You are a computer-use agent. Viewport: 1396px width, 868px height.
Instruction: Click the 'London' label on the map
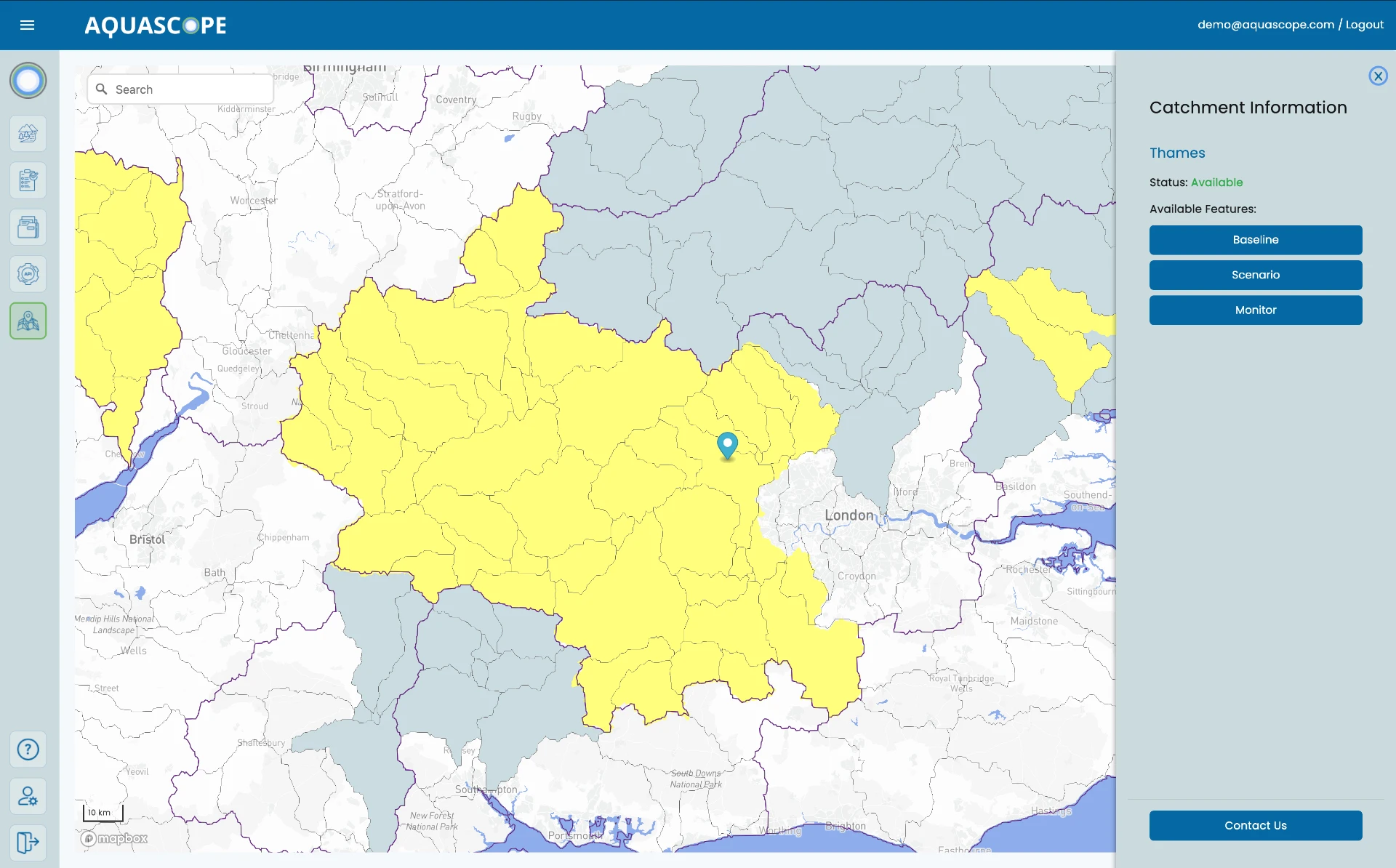coord(849,515)
